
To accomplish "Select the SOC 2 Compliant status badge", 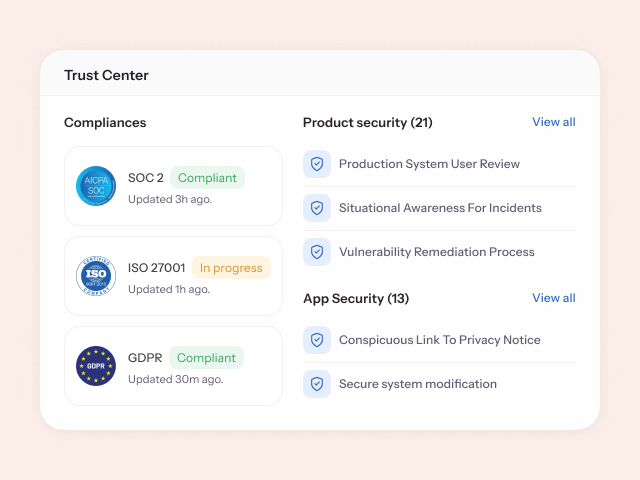I will 207,178.
